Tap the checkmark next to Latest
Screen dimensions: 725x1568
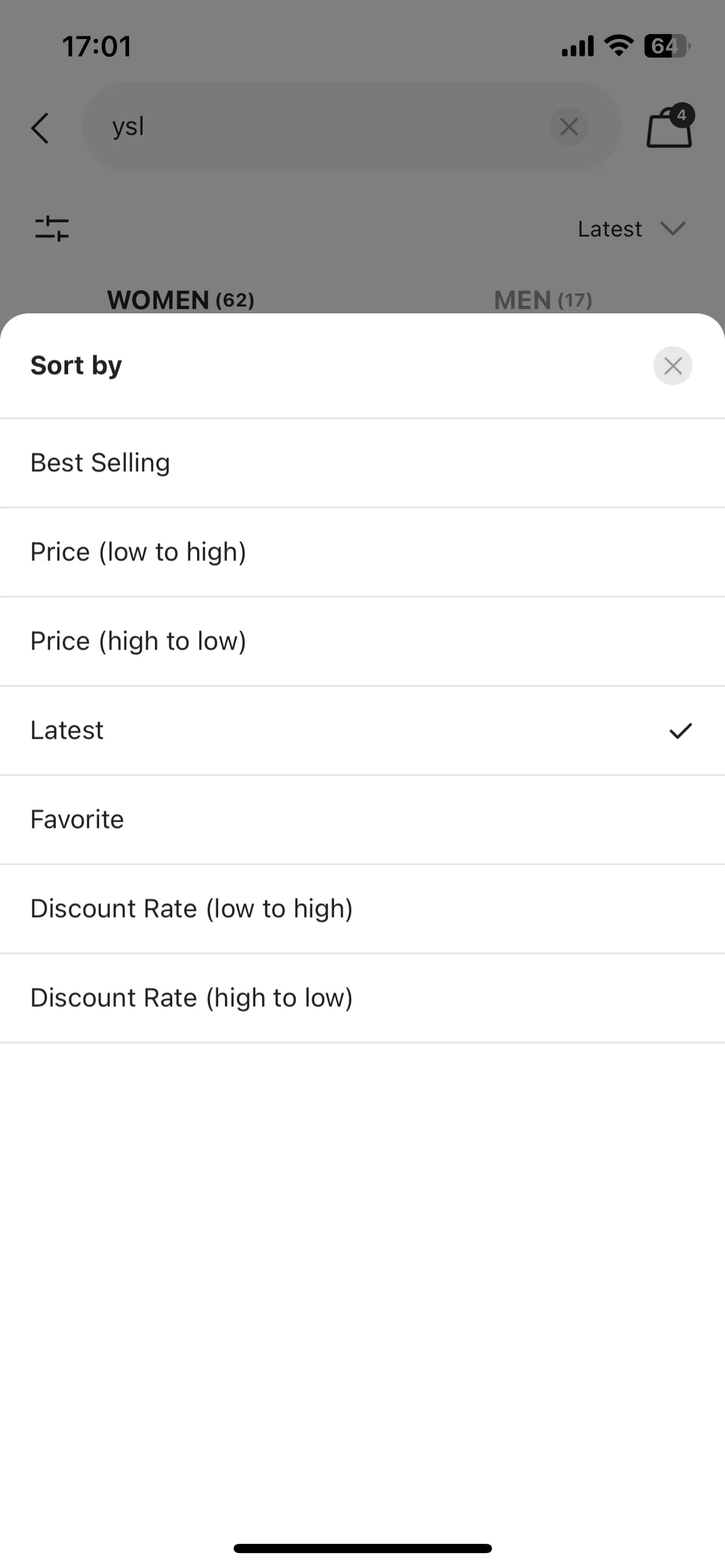pos(680,731)
